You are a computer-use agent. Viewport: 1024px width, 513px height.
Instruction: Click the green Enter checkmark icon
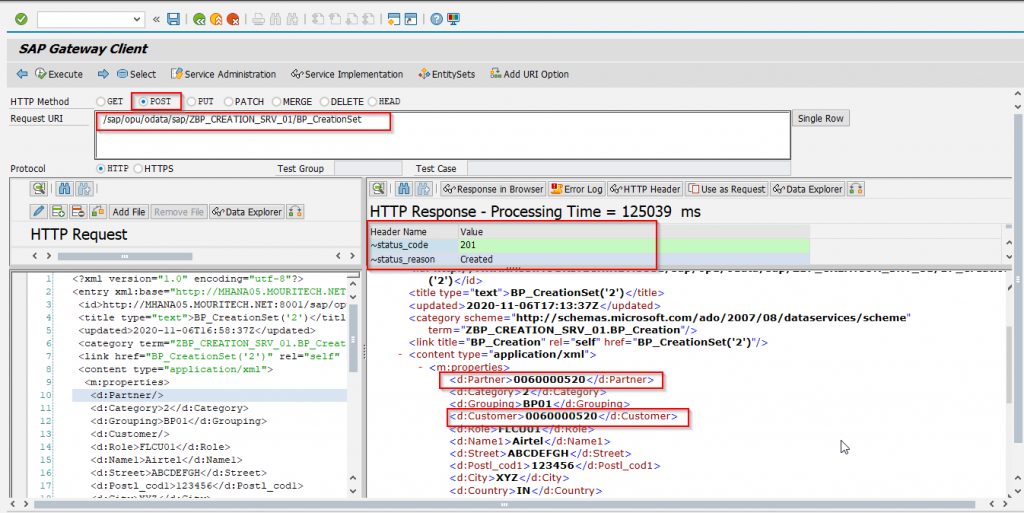(22, 19)
